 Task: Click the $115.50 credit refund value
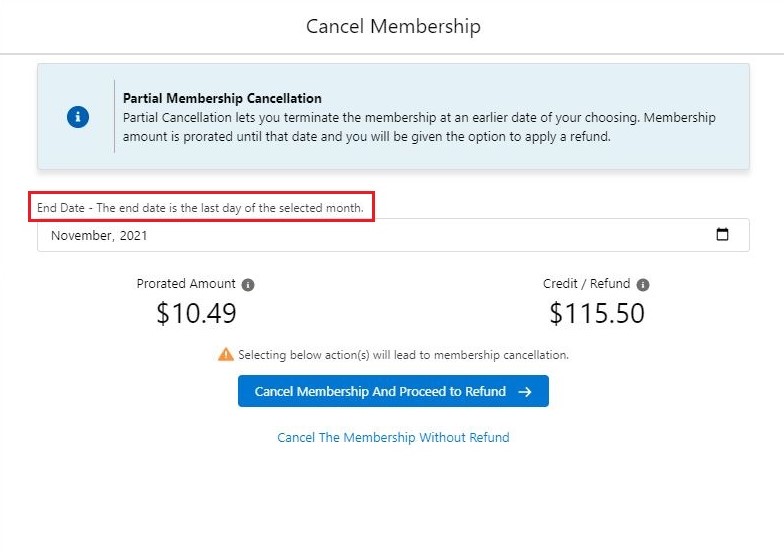(597, 314)
